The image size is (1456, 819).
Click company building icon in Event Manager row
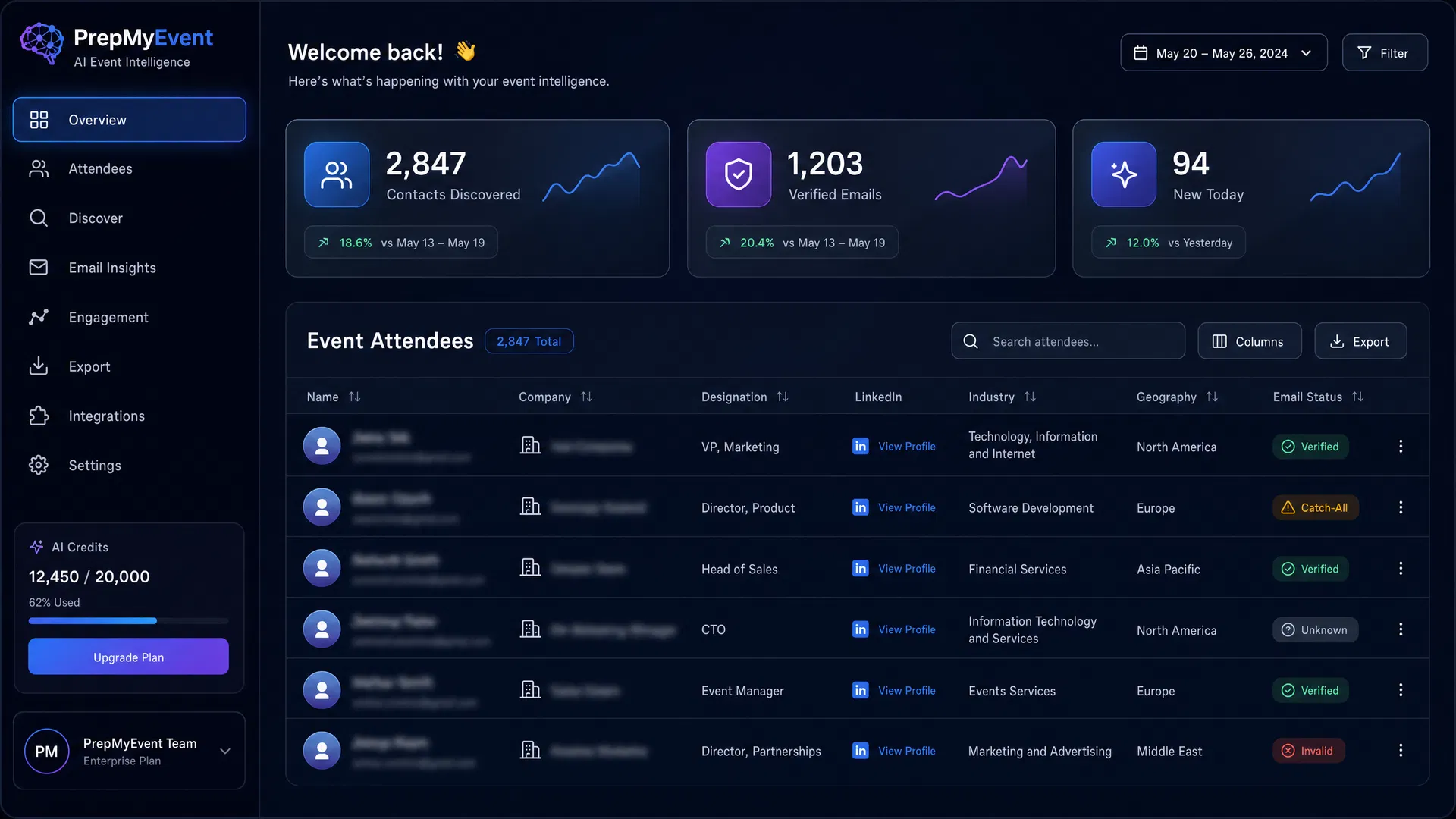pos(530,689)
